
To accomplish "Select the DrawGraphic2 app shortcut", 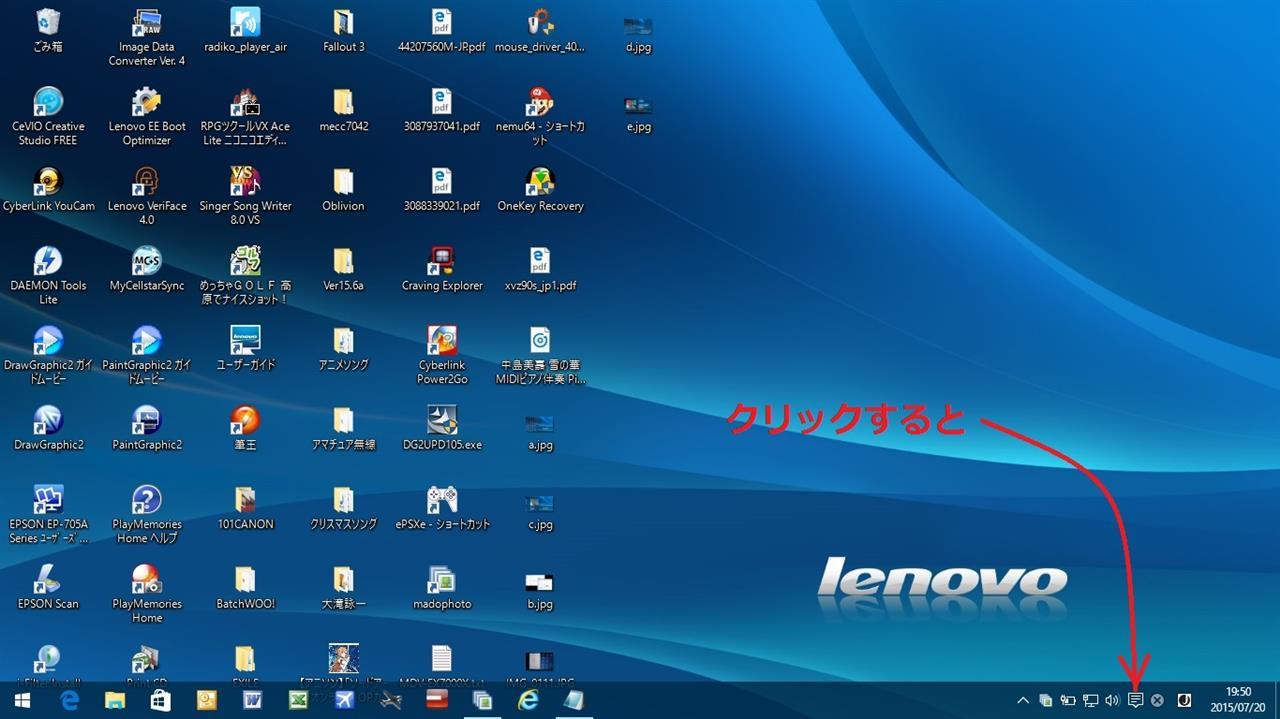I will click(48, 428).
